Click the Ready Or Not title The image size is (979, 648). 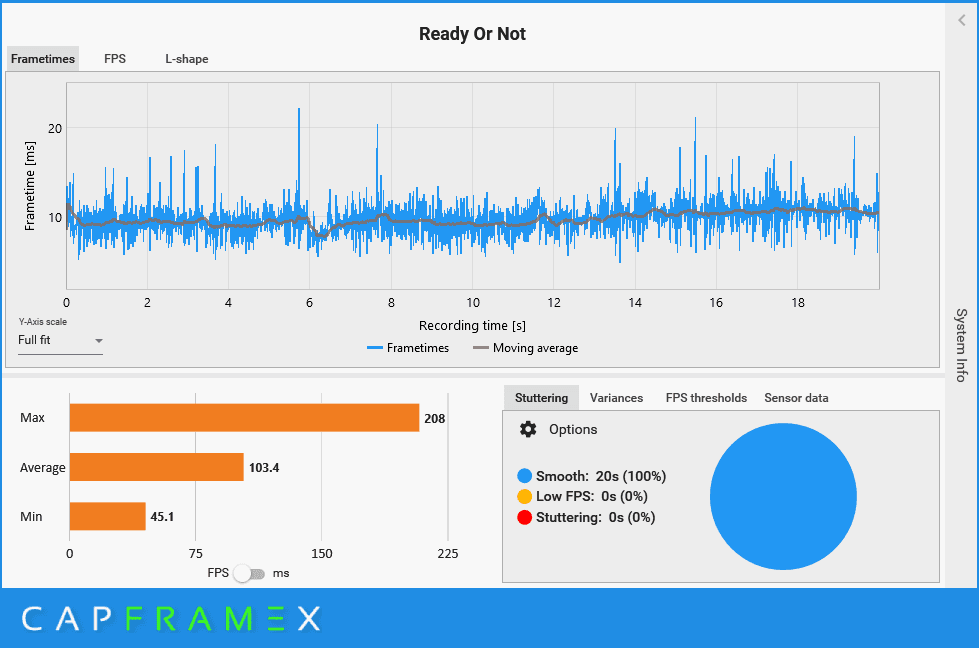[x=472, y=34]
